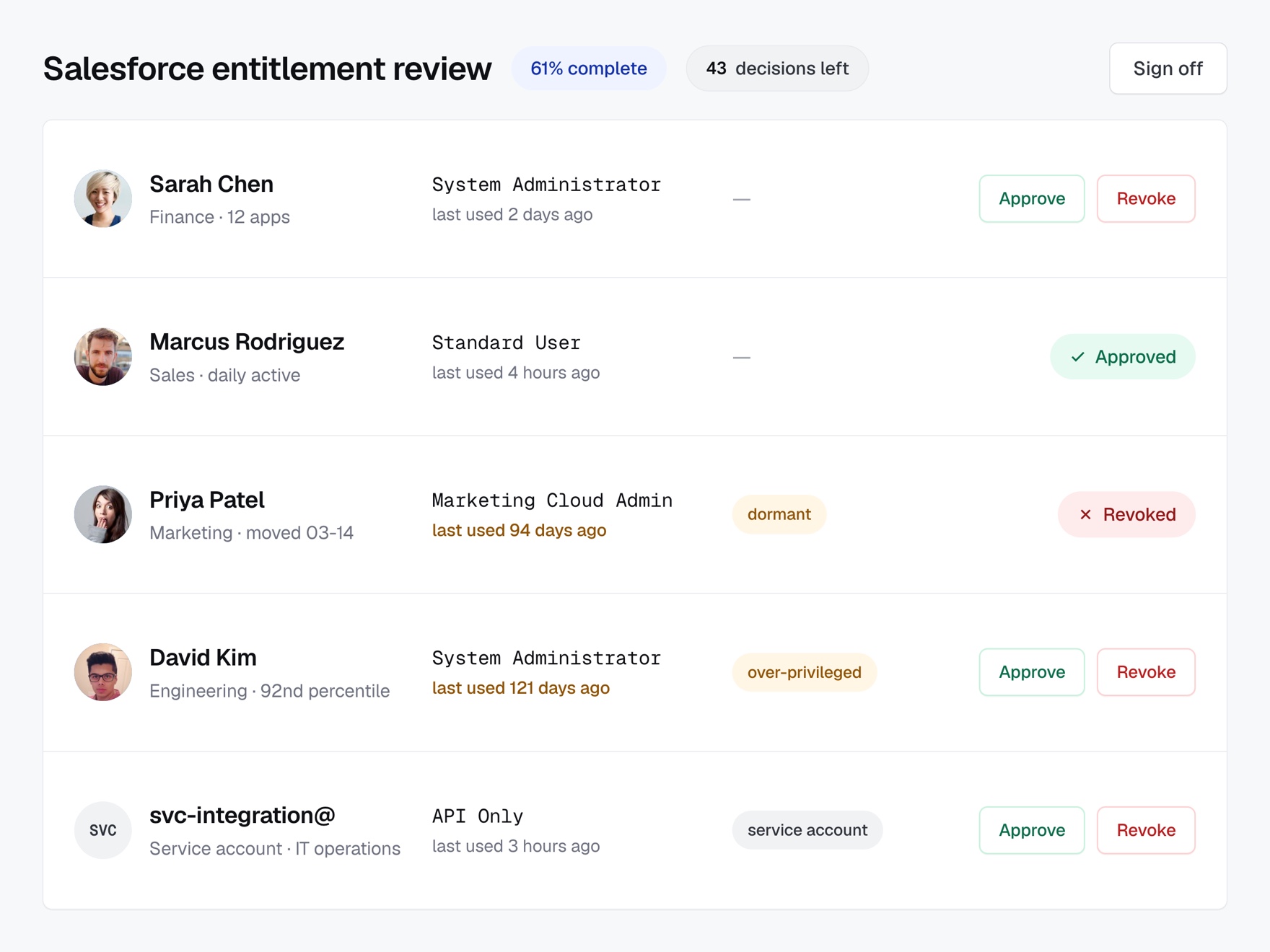Click the Sign off button
The height and width of the screenshot is (952, 1270).
(1168, 69)
